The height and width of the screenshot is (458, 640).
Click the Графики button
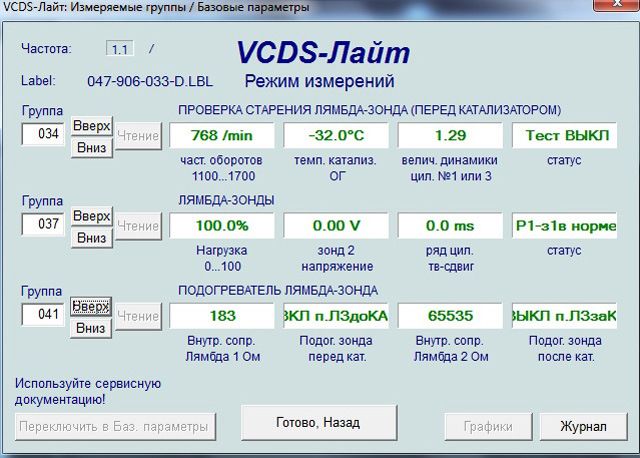pos(487,426)
